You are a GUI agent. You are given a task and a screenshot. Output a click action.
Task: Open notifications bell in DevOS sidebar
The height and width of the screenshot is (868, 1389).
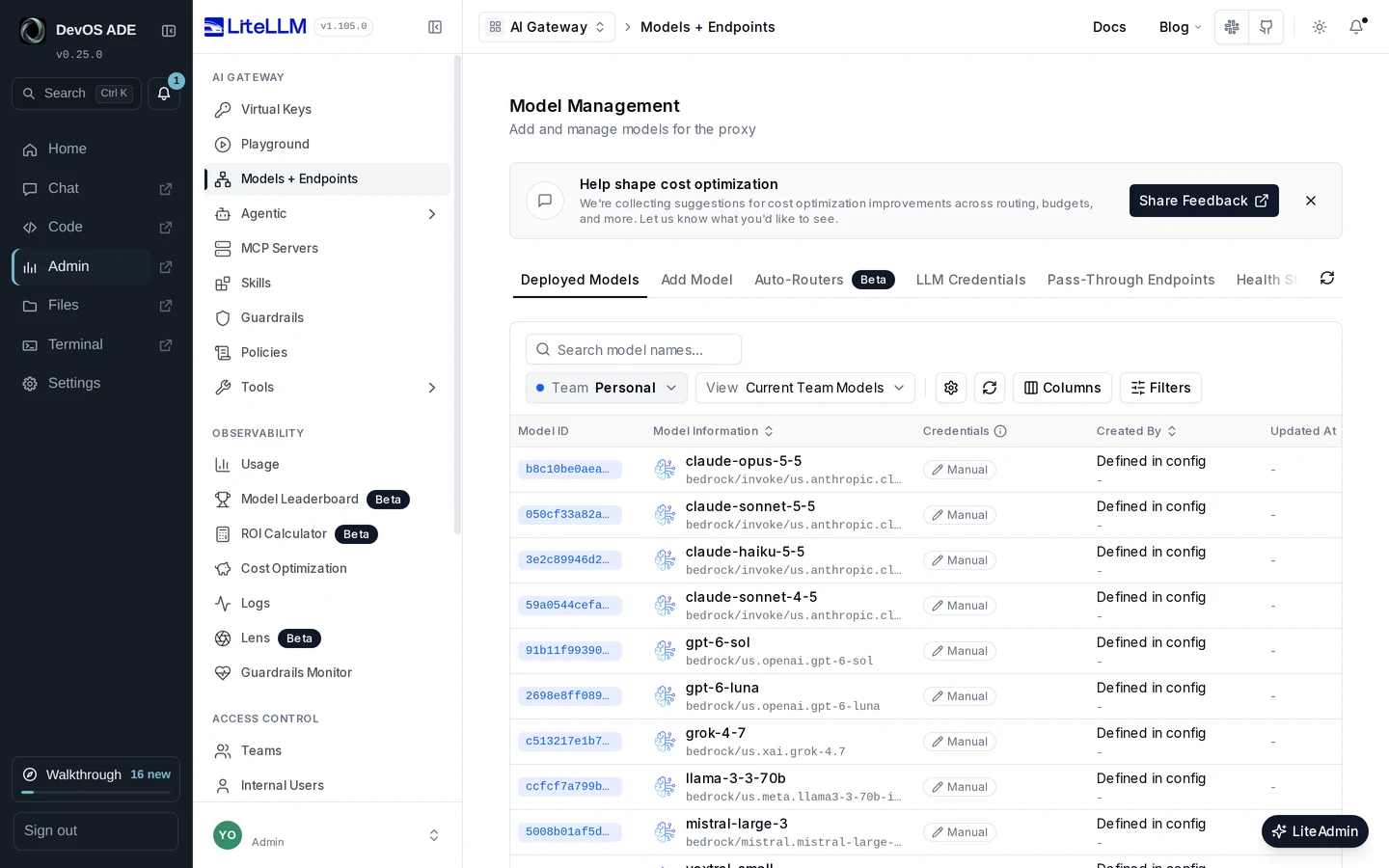pyautogui.click(x=164, y=94)
